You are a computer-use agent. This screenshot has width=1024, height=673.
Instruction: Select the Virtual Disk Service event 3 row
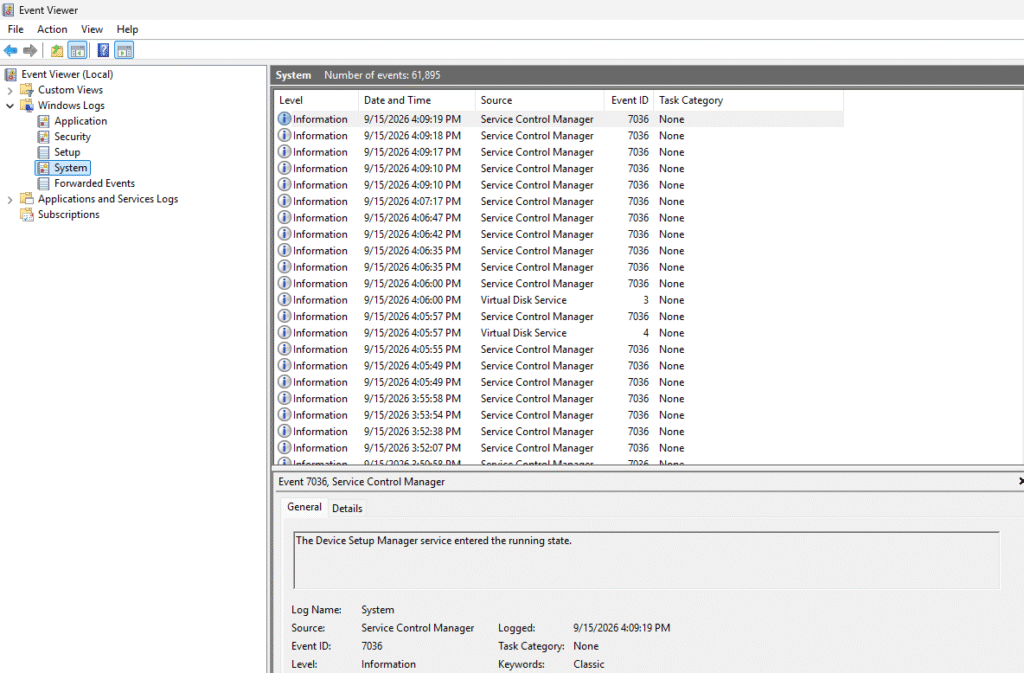pyautogui.click(x=559, y=300)
